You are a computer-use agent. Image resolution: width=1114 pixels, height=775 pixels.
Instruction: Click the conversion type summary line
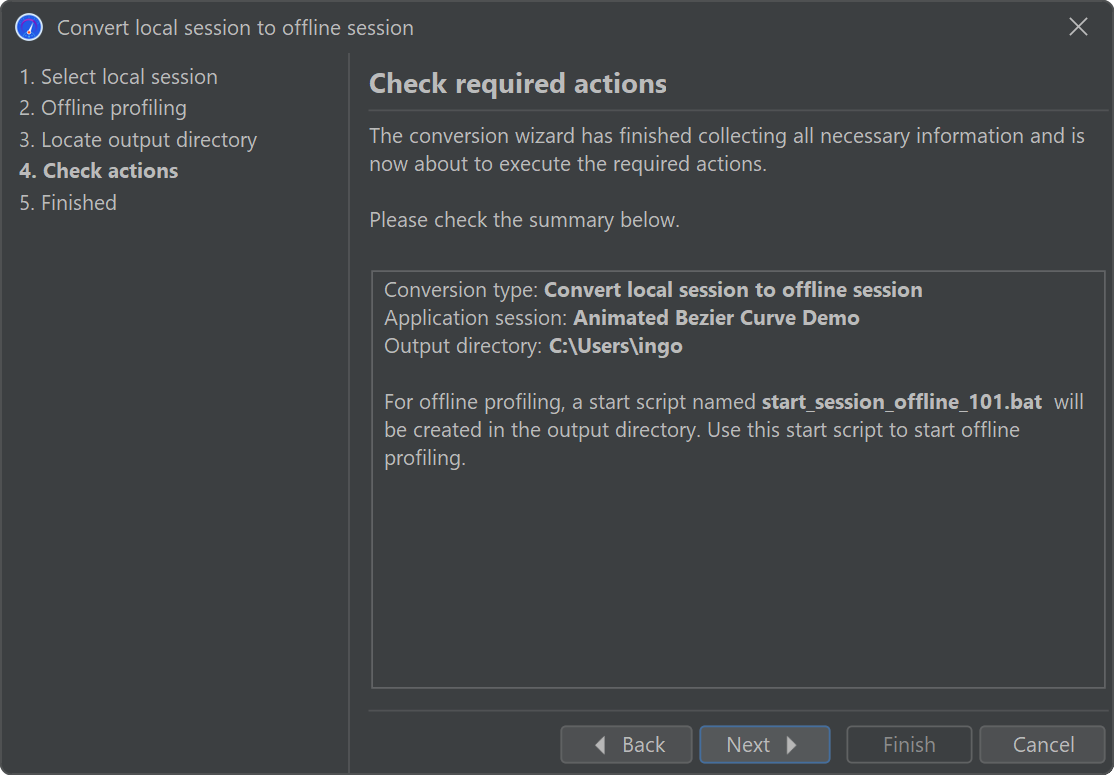pyautogui.click(x=653, y=290)
